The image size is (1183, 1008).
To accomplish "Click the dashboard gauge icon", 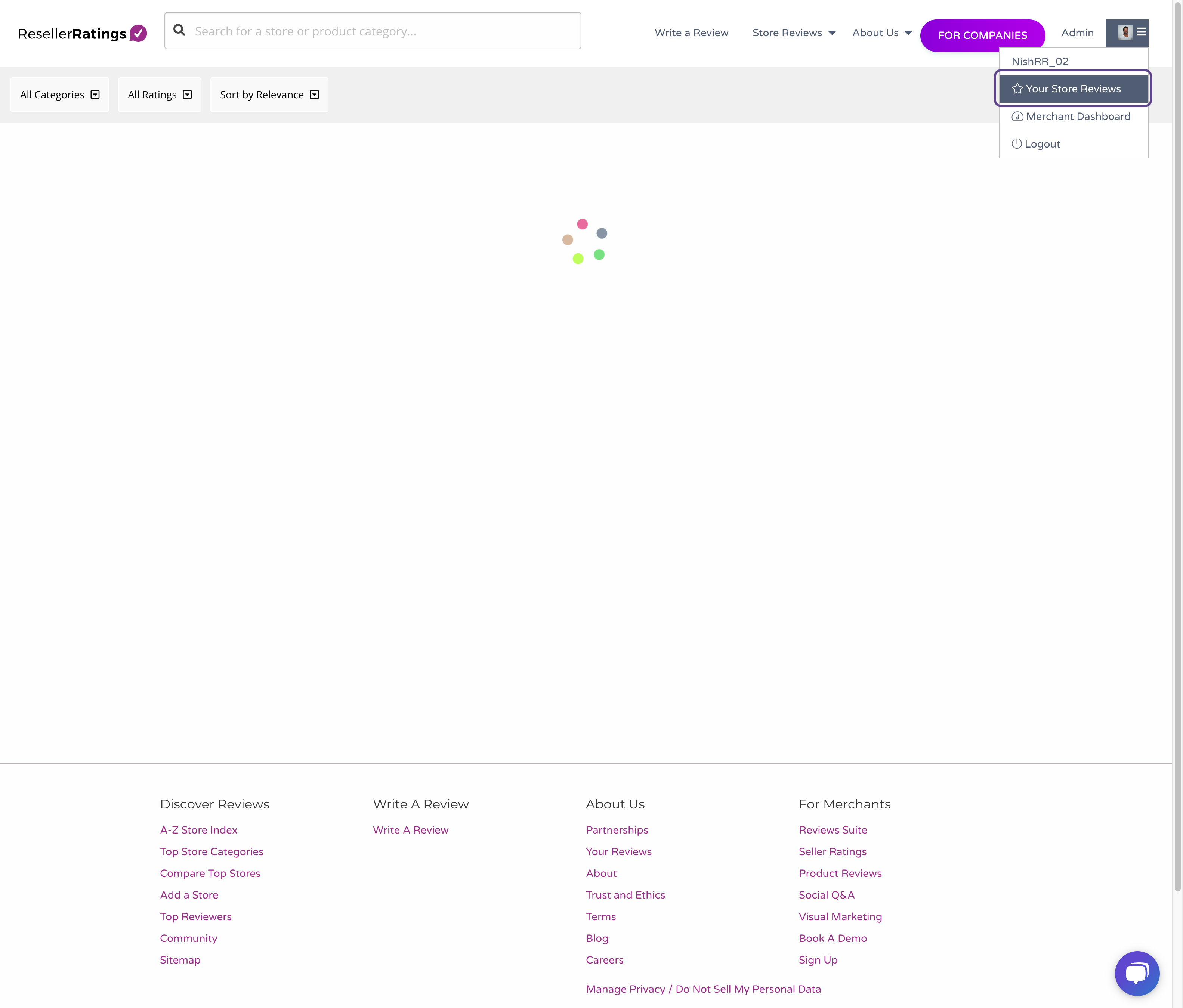I will [1017, 117].
